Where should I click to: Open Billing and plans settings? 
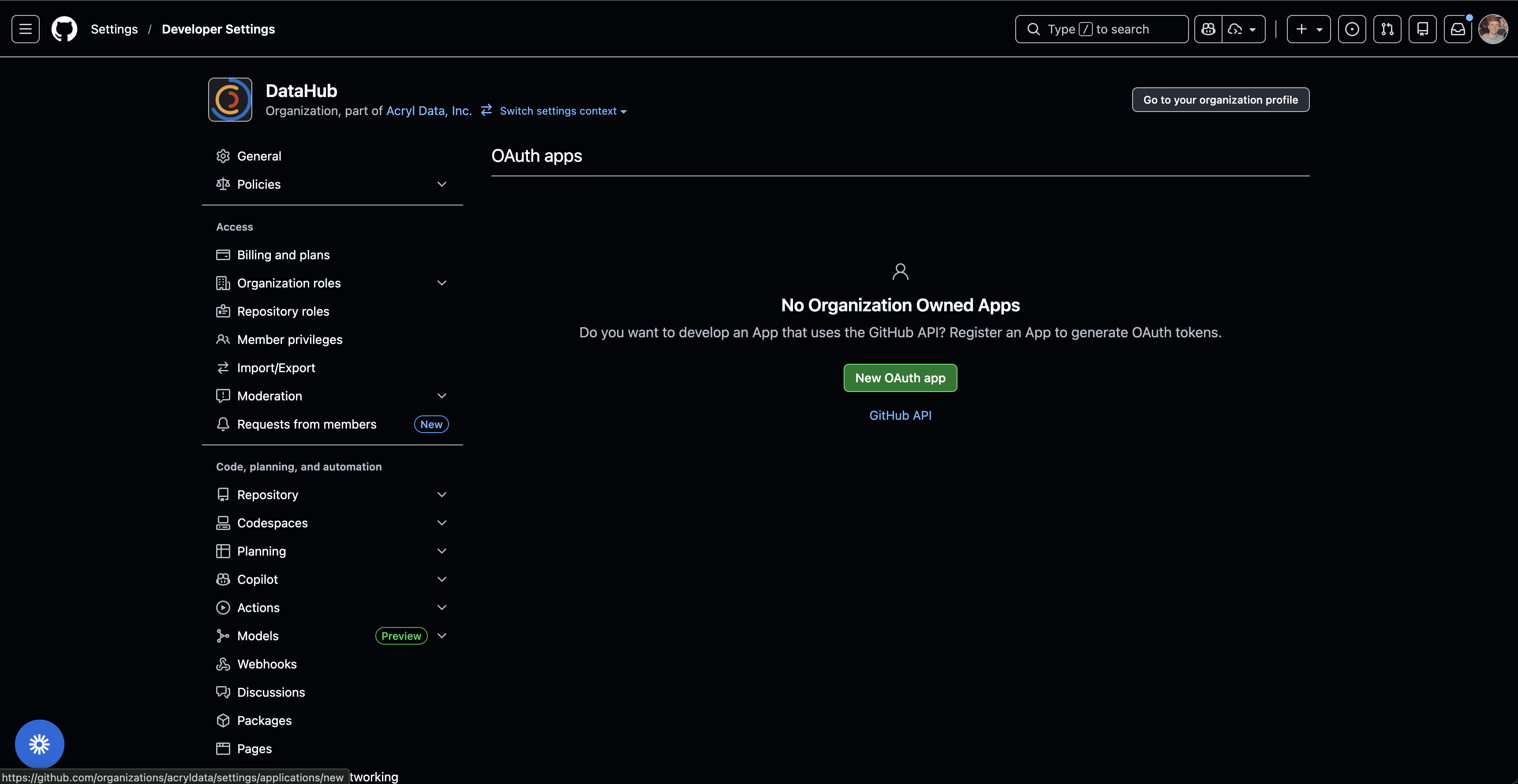(x=283, y=255)
